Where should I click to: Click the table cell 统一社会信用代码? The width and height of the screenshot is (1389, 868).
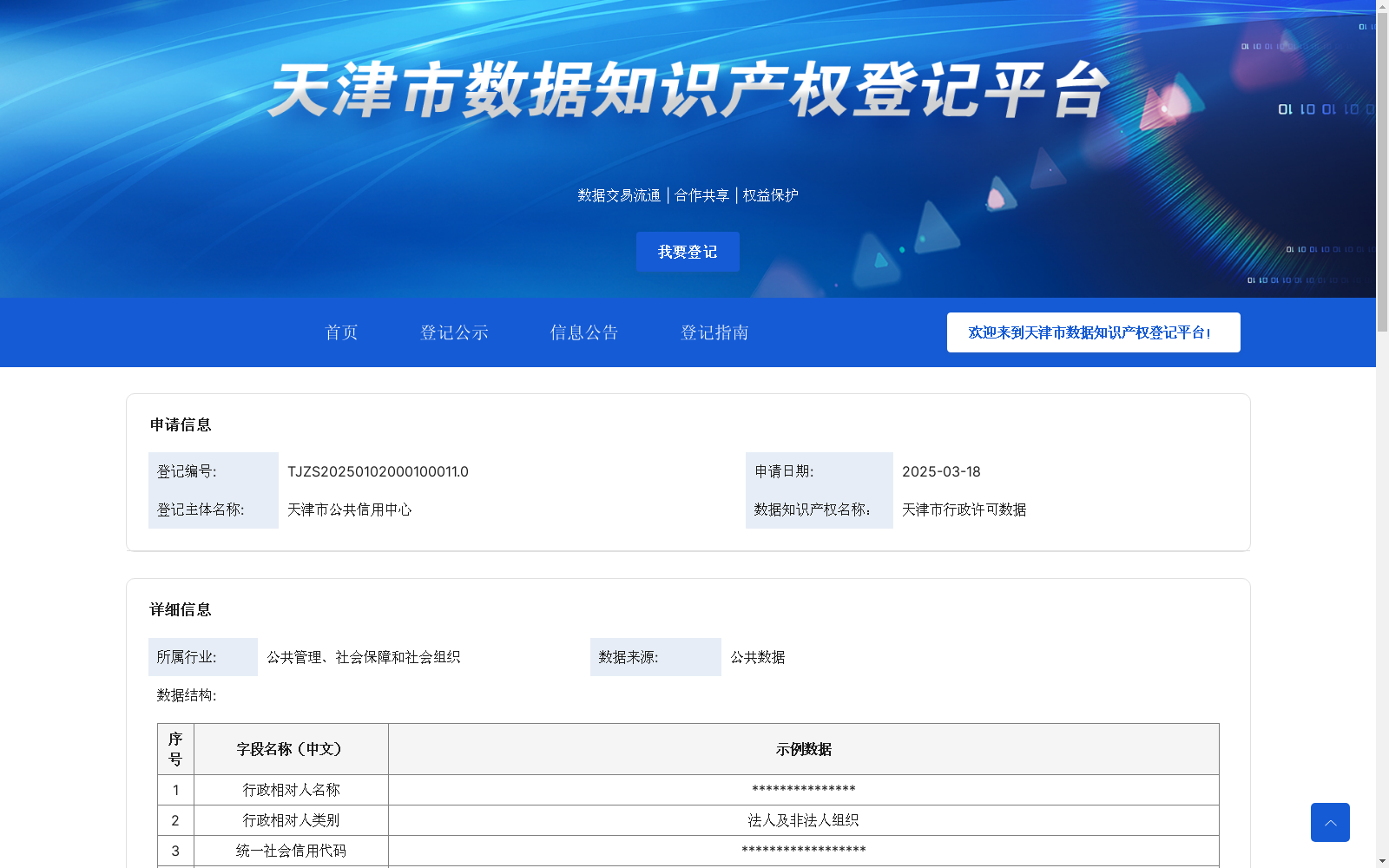(291, 851)
